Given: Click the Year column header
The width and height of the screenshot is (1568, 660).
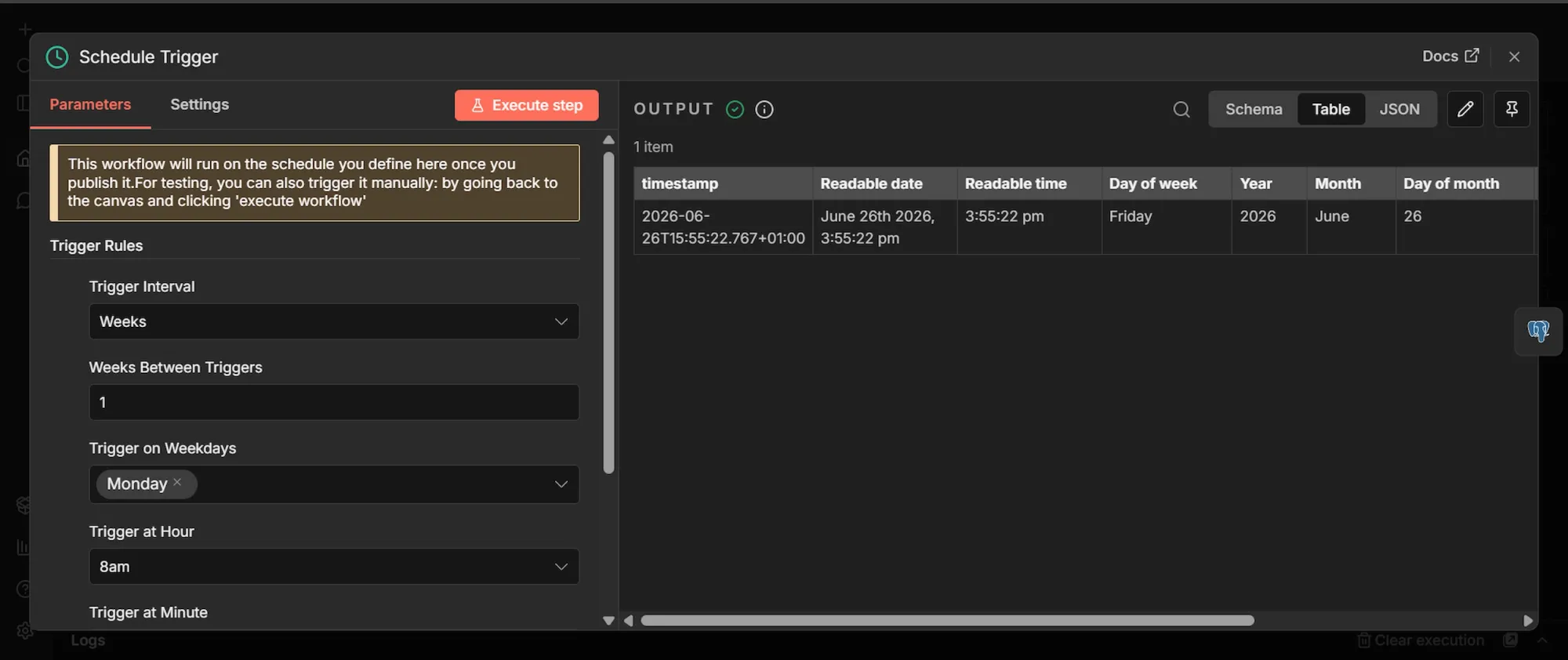Looking at the screenshot, I should click(1269, 183).
